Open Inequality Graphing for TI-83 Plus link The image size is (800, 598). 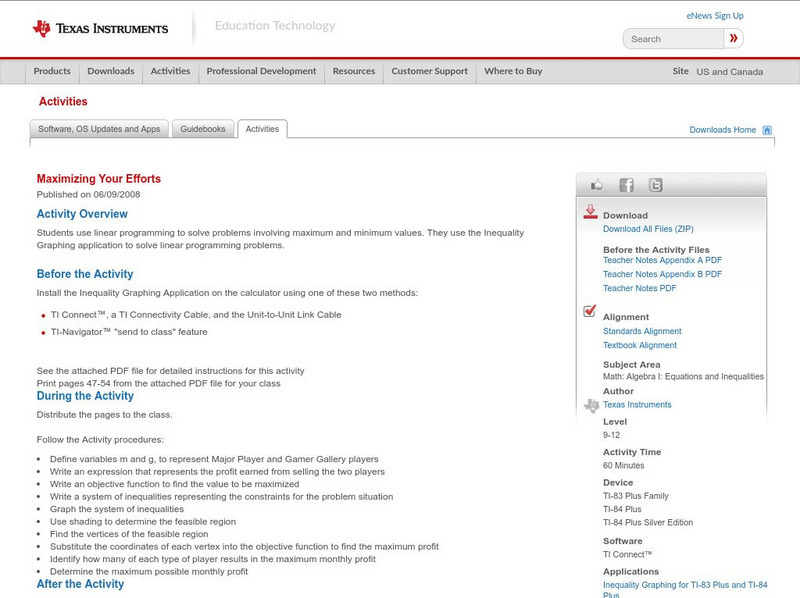click(685, 589)
